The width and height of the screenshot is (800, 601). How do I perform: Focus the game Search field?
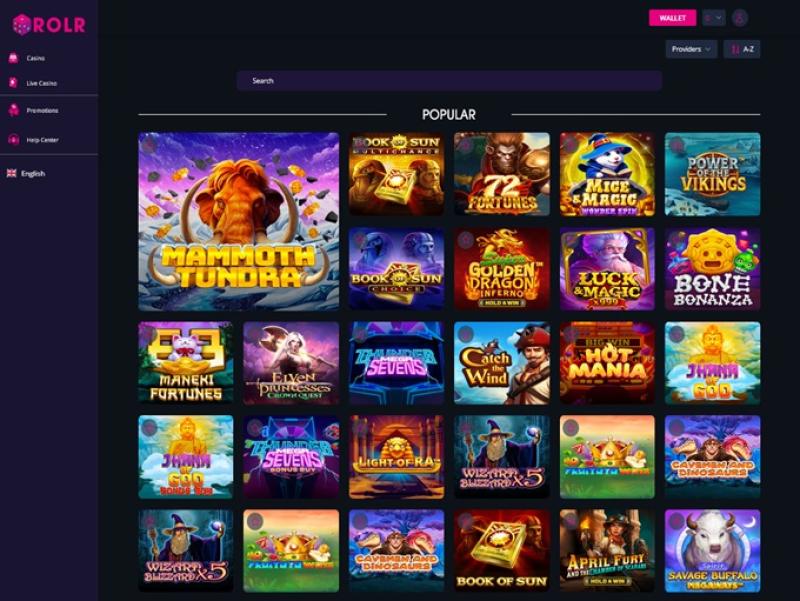click(449, 81)
